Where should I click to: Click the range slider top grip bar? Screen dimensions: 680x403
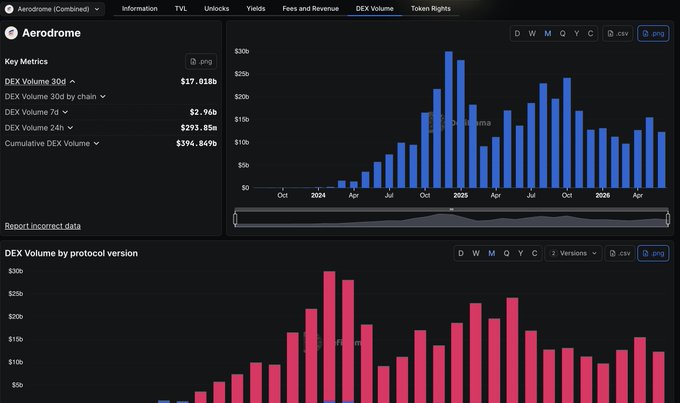click(x=451, y=210)
